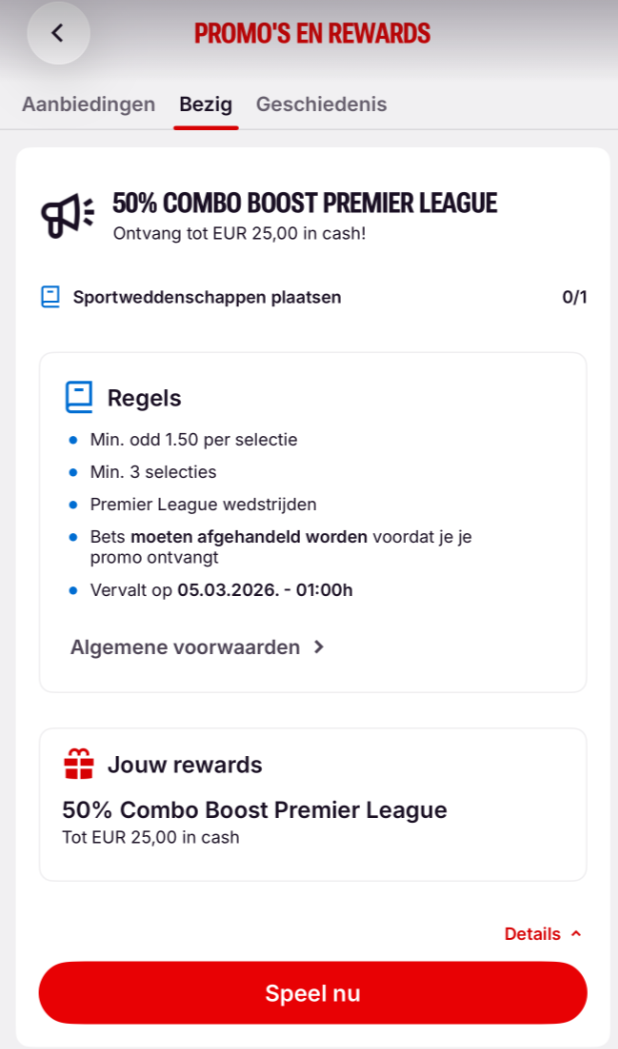
Task: Click the Jouw rewards heading
Action: (x=185, y=765)
